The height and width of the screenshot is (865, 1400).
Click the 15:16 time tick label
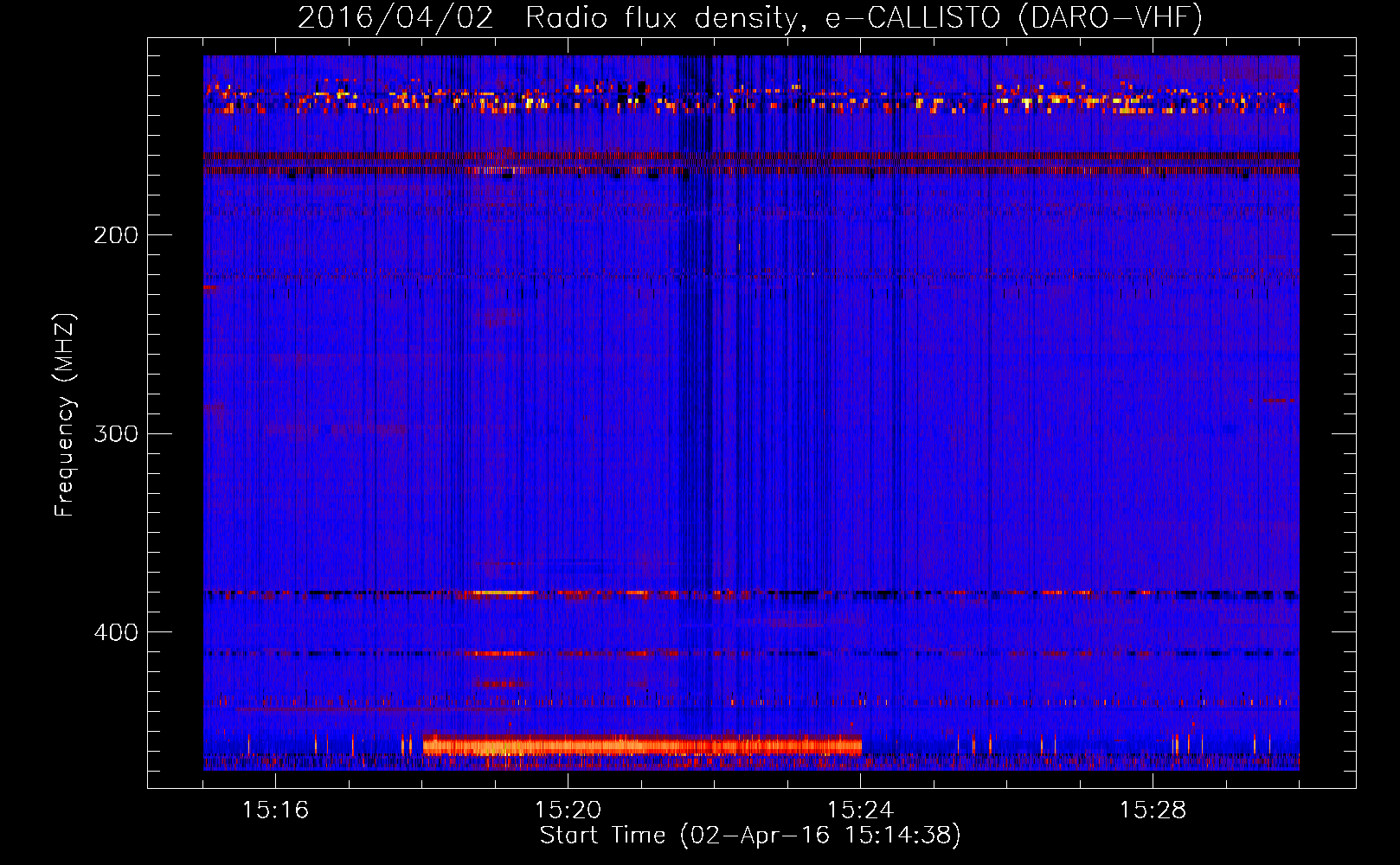(275, 811)
